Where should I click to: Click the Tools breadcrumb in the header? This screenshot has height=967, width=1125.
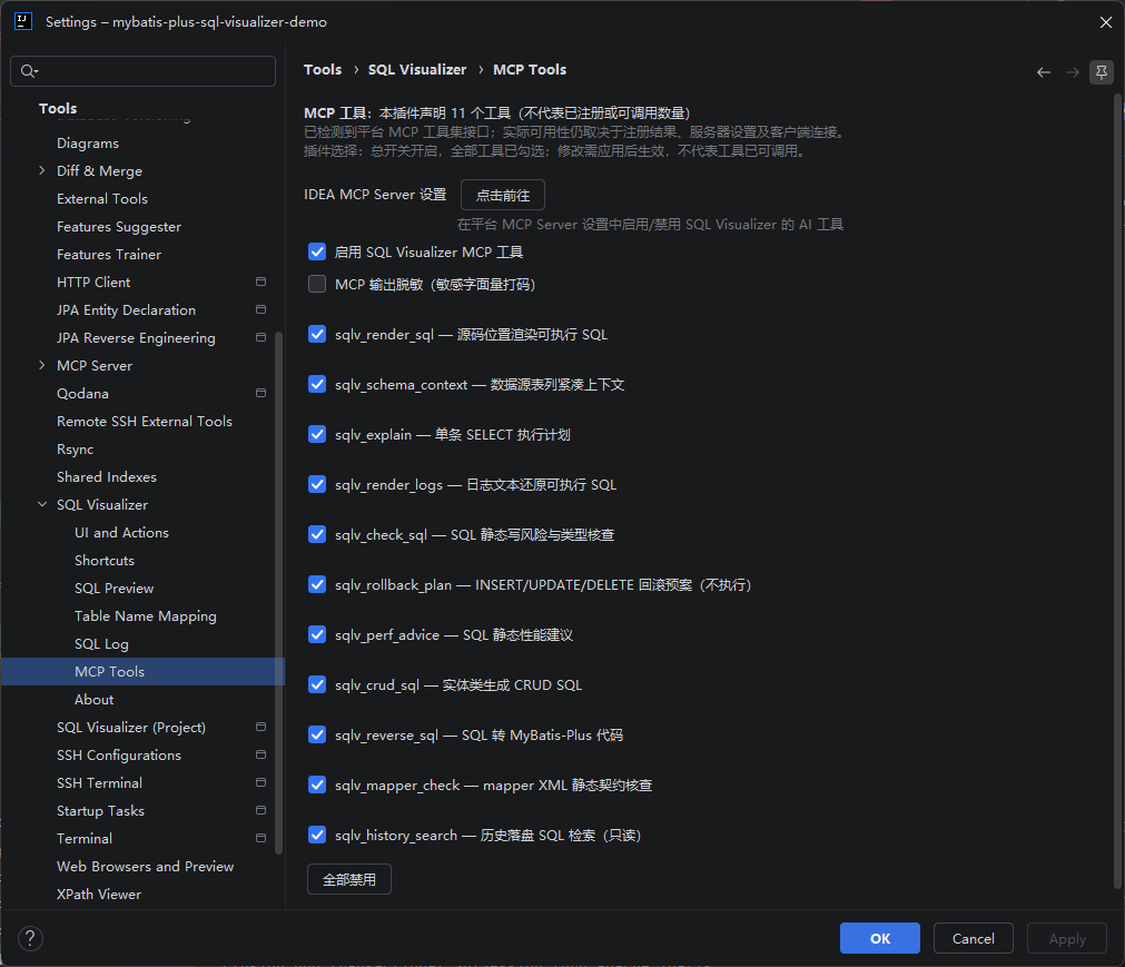[323, 70]
